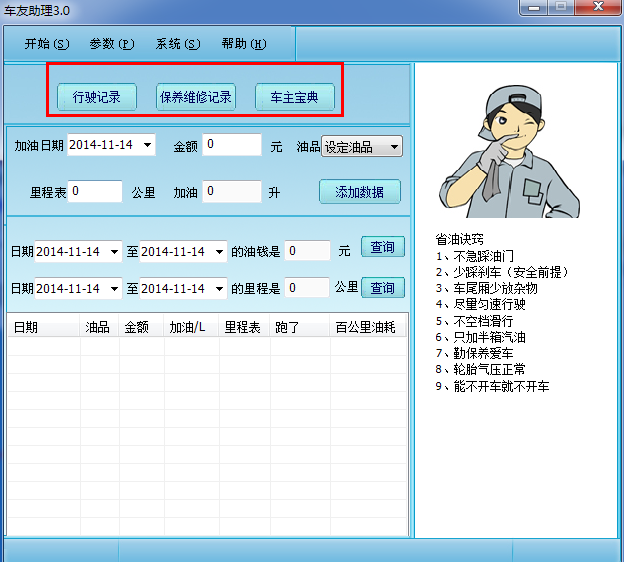Click the 的里程是 result field
The image size is (624, 562).
[307, 287]
